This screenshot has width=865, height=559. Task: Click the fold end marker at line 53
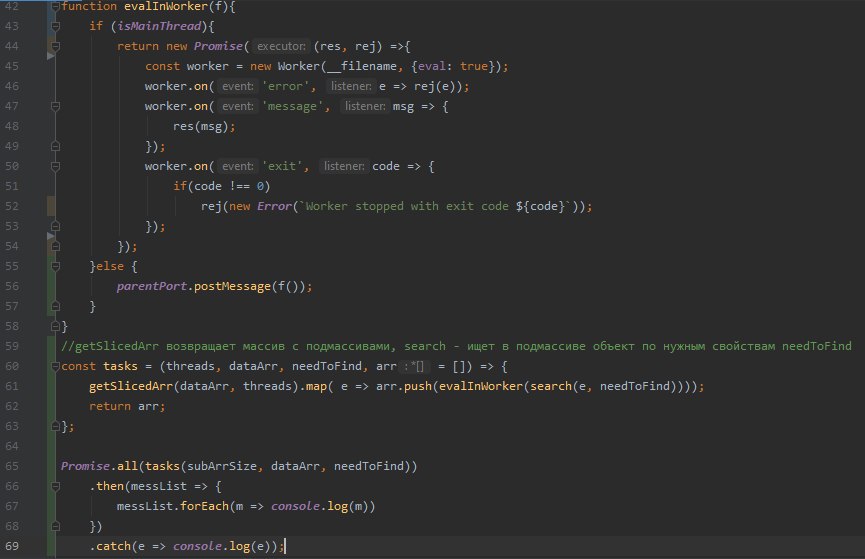coord(55,226)
